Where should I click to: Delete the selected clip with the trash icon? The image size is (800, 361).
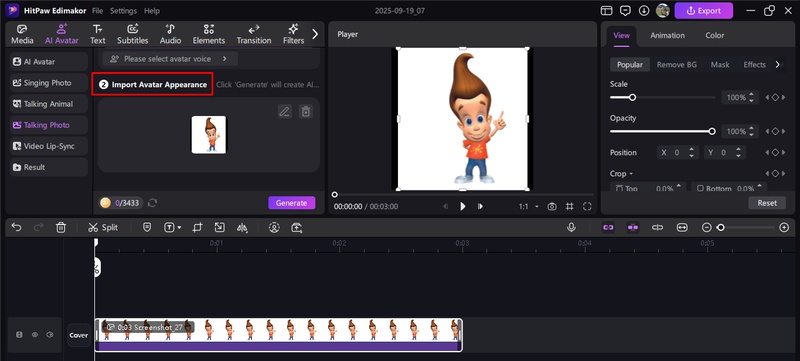pos(61,227)
